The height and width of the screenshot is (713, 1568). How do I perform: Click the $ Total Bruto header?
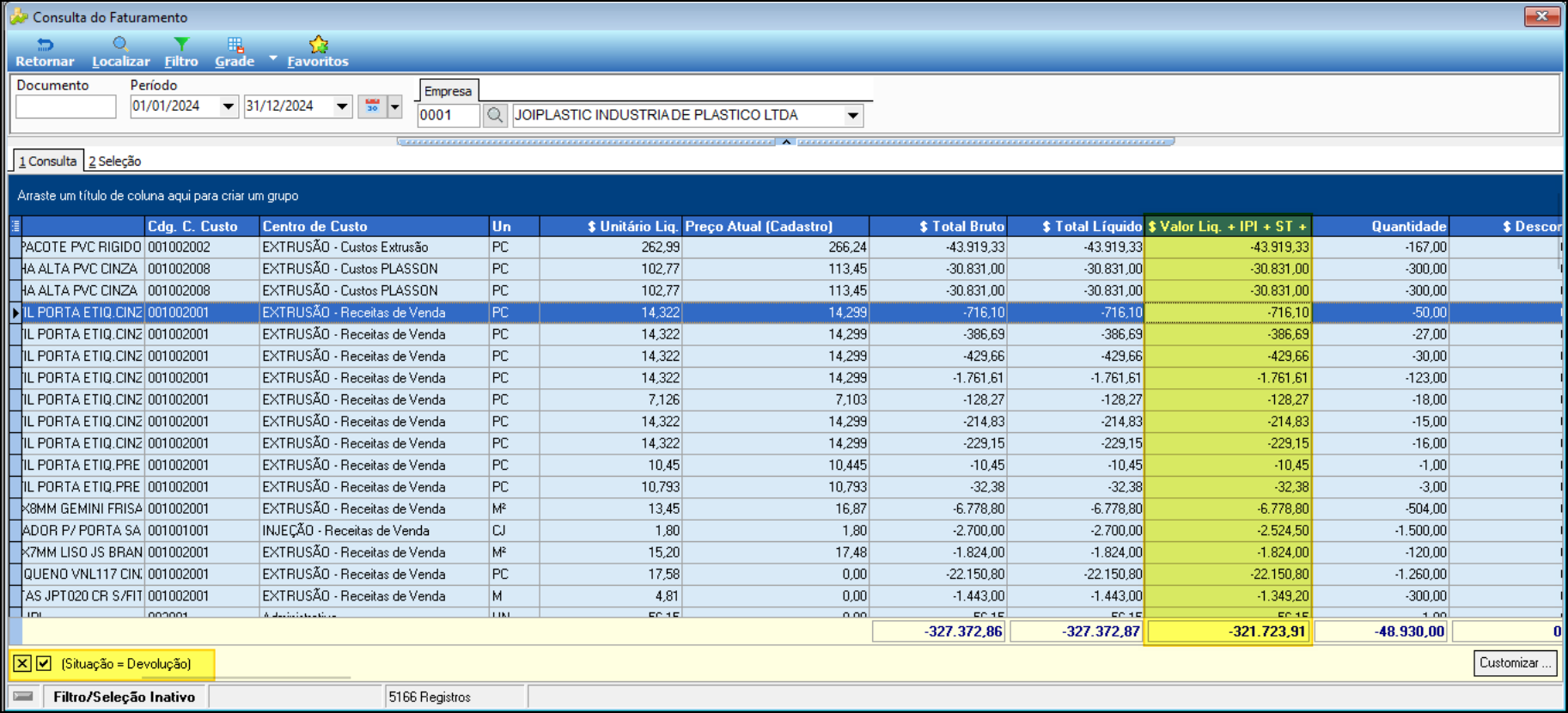coord(938,226)
